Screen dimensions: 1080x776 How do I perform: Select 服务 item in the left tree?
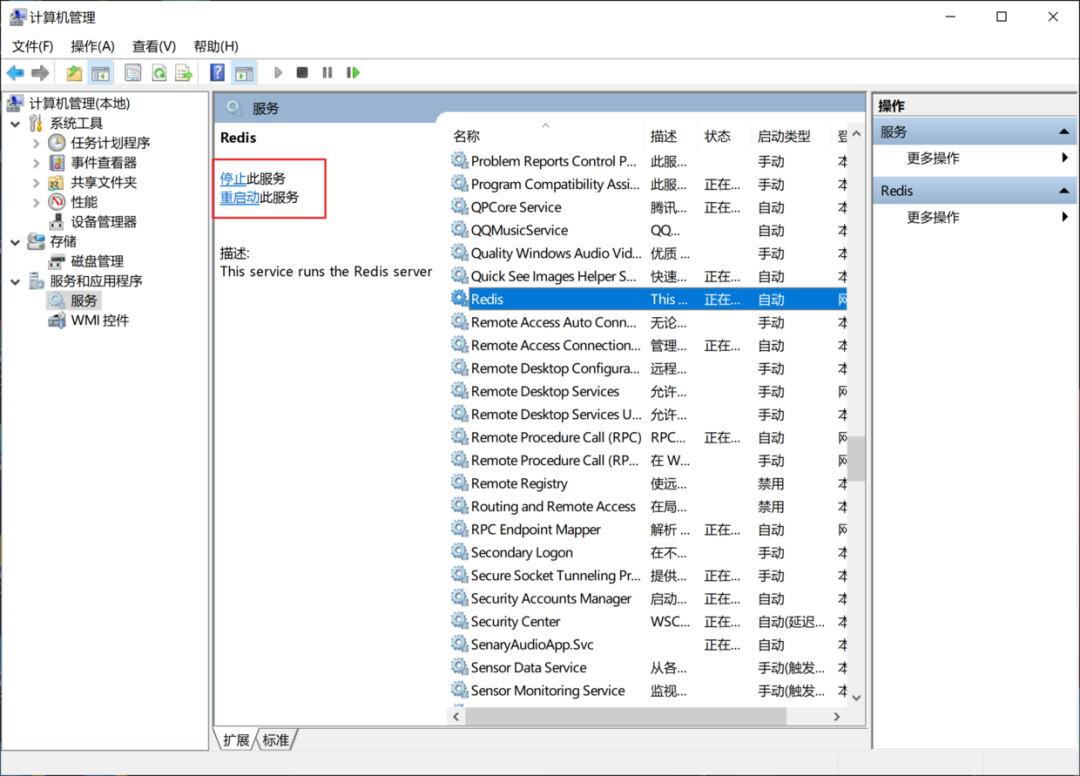coord(84,301)
